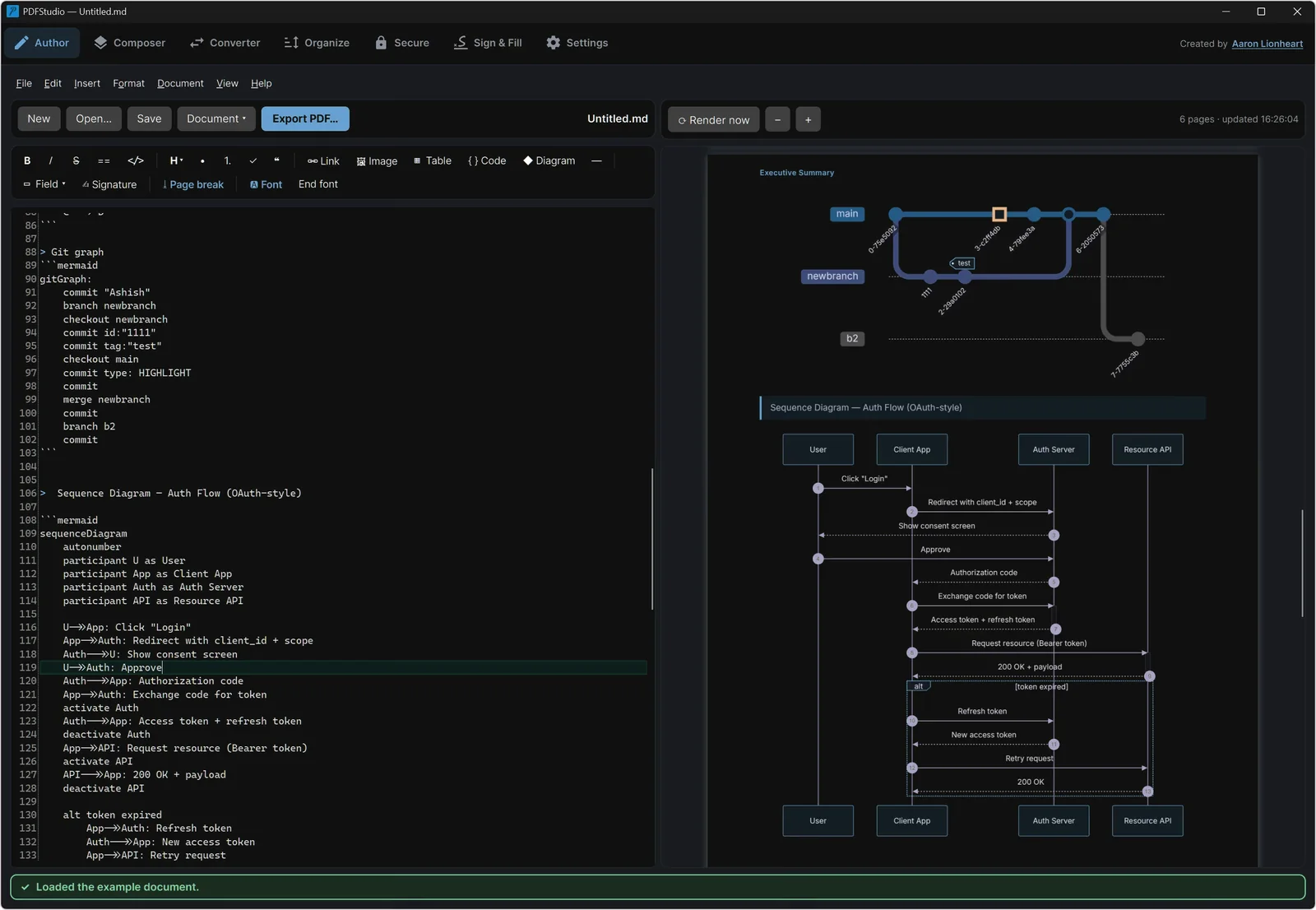The width and height of the screenshot is (1316, 910).
Task: Click the Save button
Action: click(149, 119)
